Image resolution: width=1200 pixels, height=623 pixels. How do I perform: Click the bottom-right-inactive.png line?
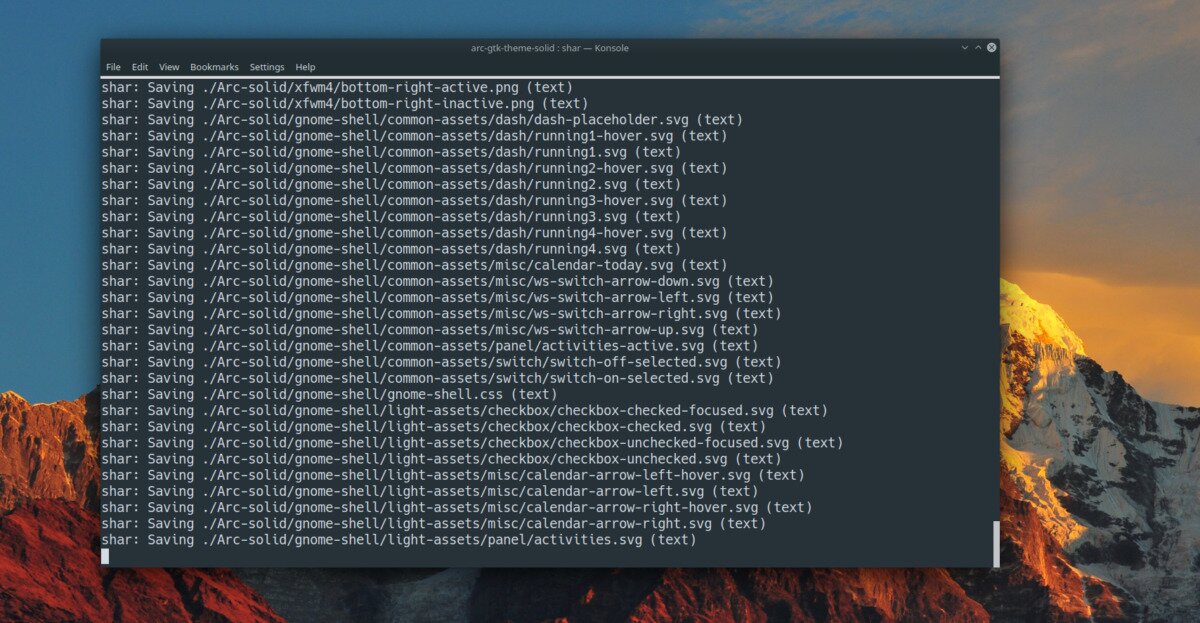(x=344, y=103)
